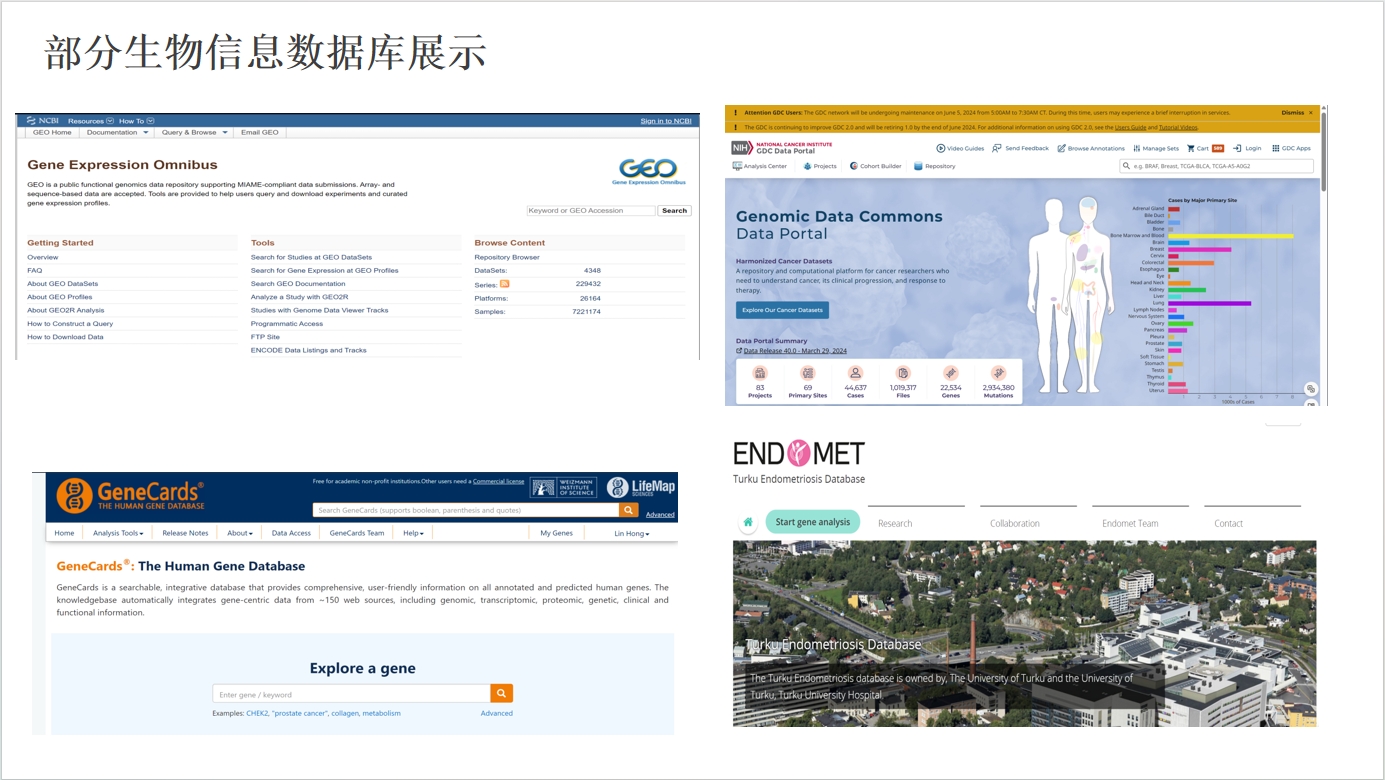Click the NCBI logo in GEO header

coord(43,121)
